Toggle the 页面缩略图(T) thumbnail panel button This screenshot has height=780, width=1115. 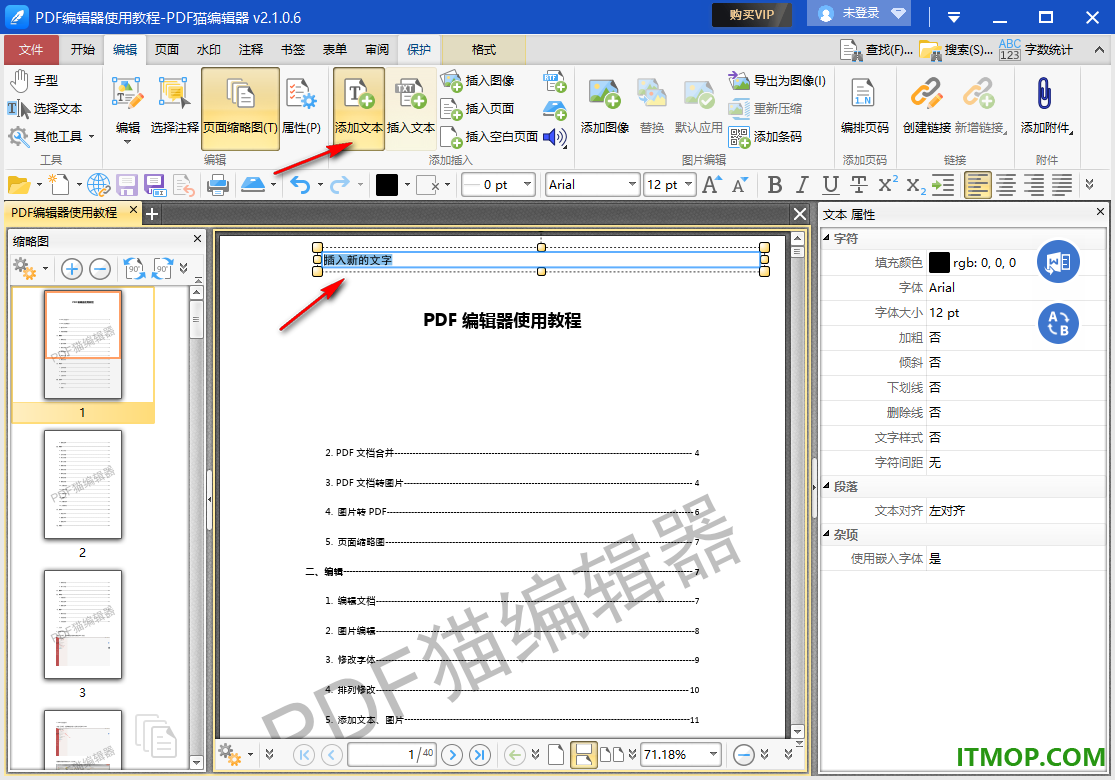point(240,108)
